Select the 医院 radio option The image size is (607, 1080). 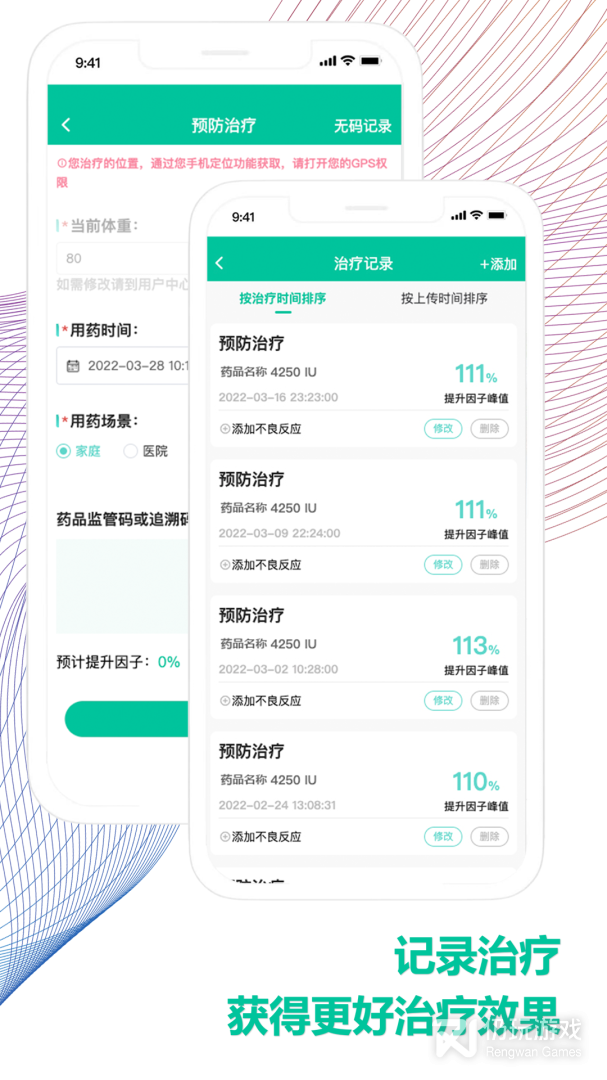tap(130, 451)
